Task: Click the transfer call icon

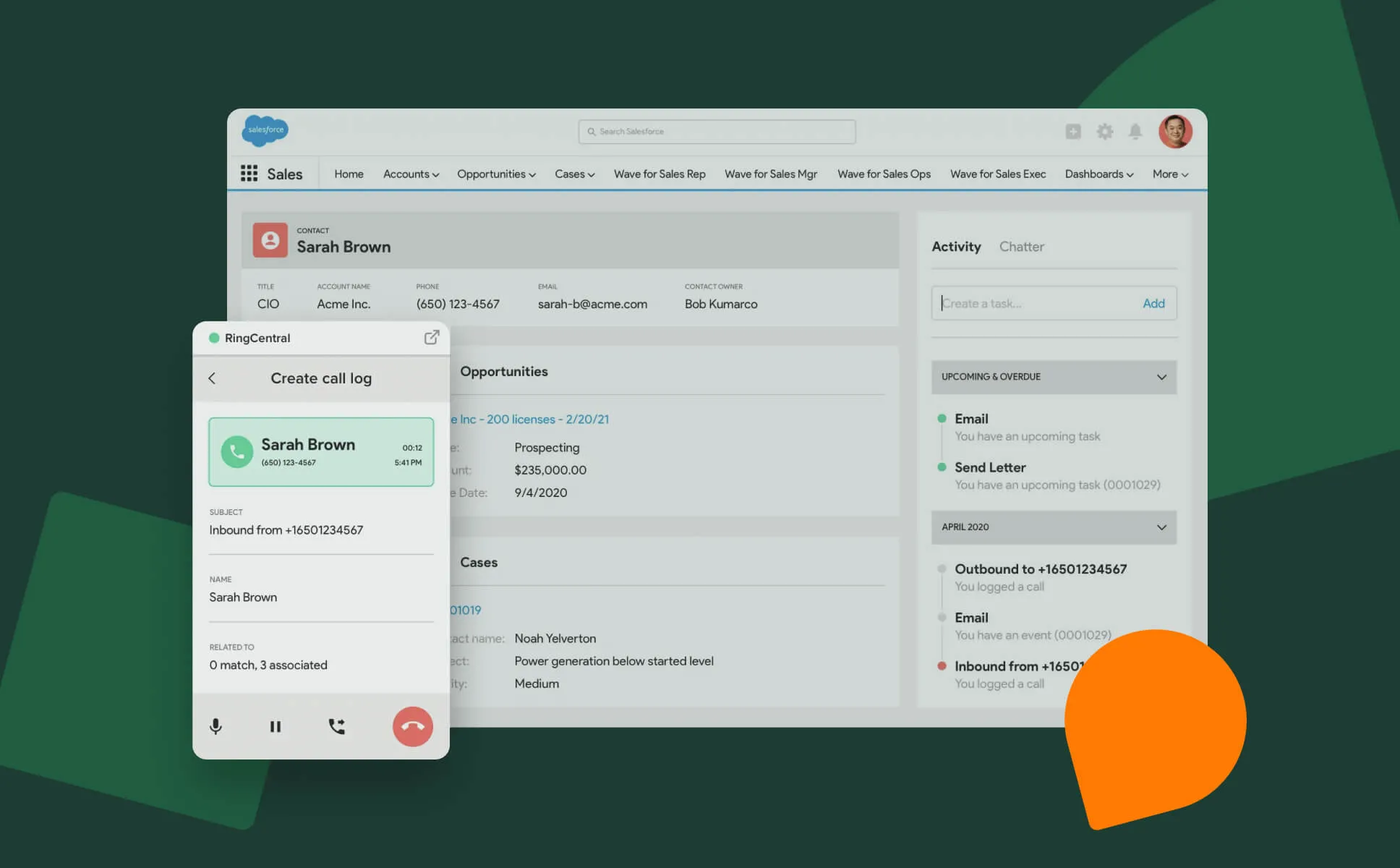Action: [x=337, y=726]
